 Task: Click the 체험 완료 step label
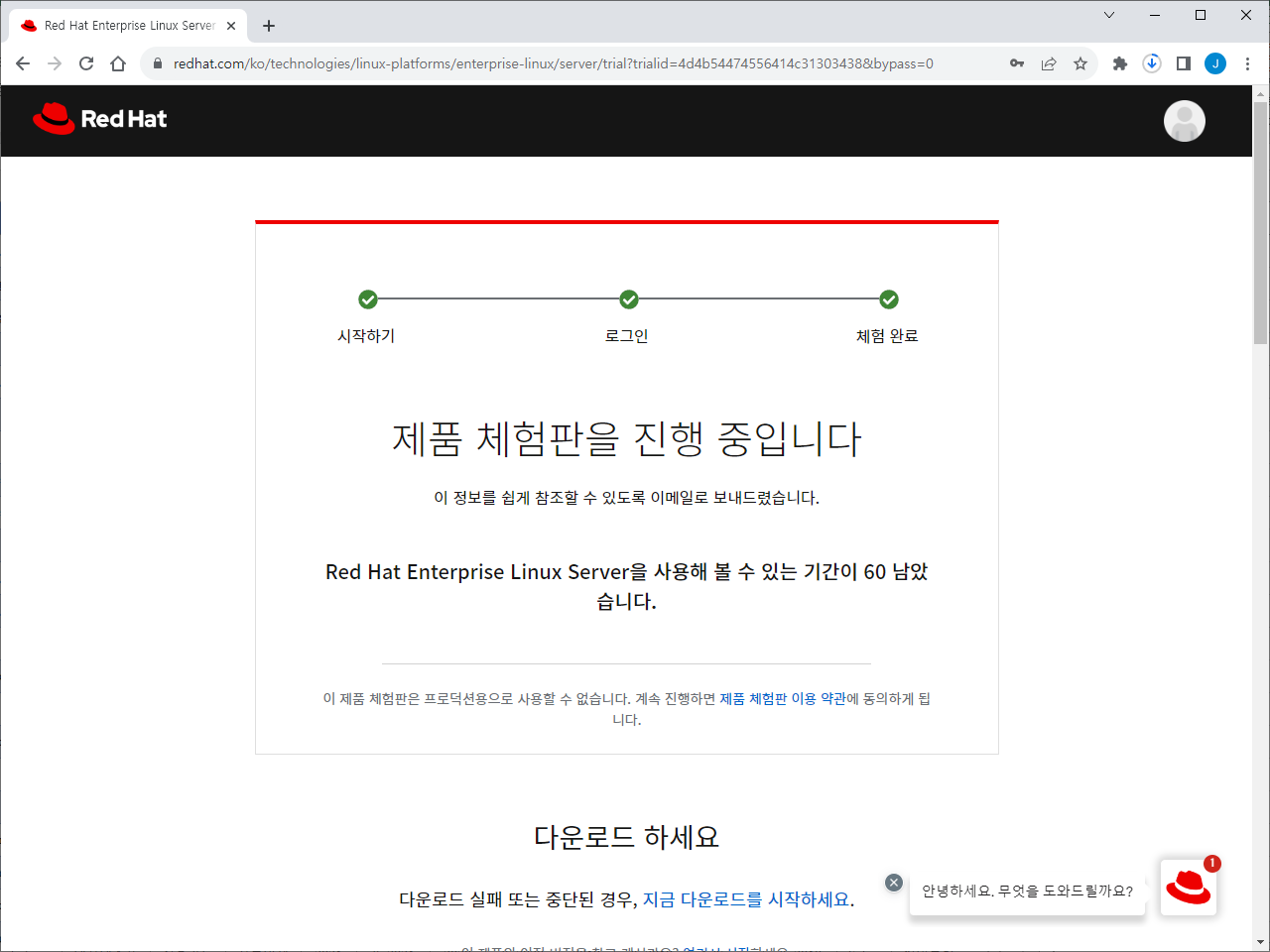887,336
